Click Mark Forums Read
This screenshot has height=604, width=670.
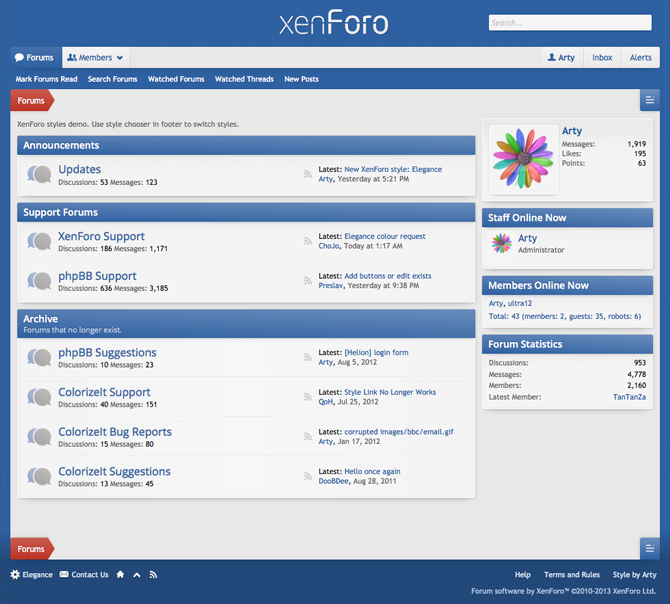[47, 79]
